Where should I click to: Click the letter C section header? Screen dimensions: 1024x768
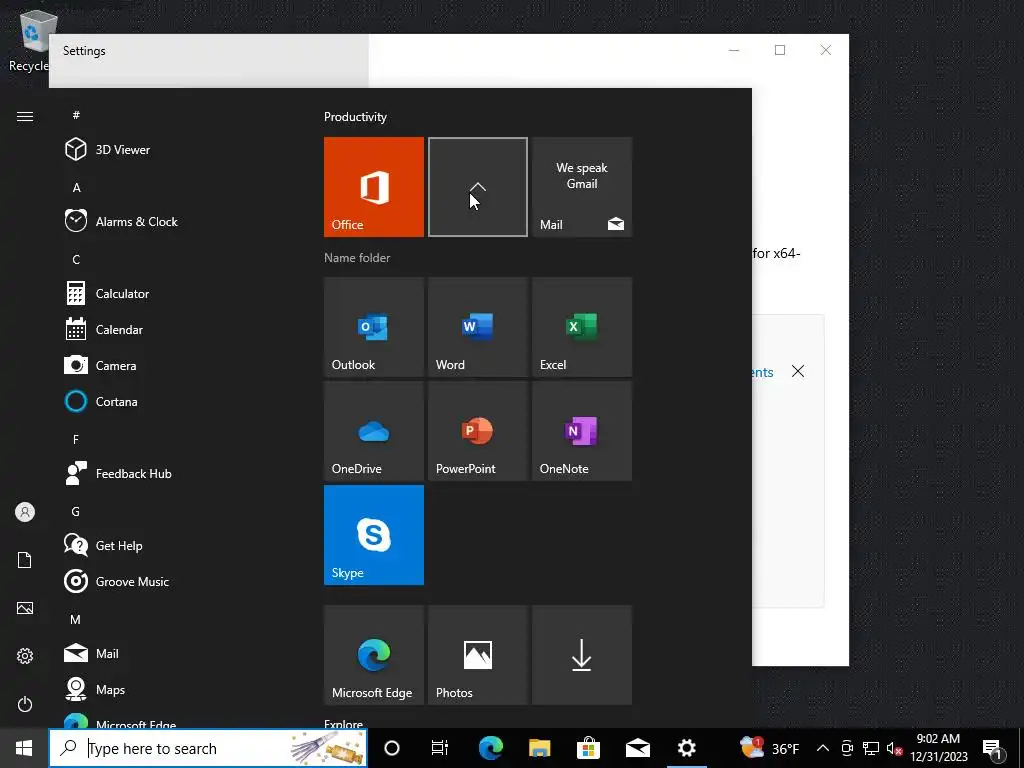pyautogui.click(x=76, y=259)
